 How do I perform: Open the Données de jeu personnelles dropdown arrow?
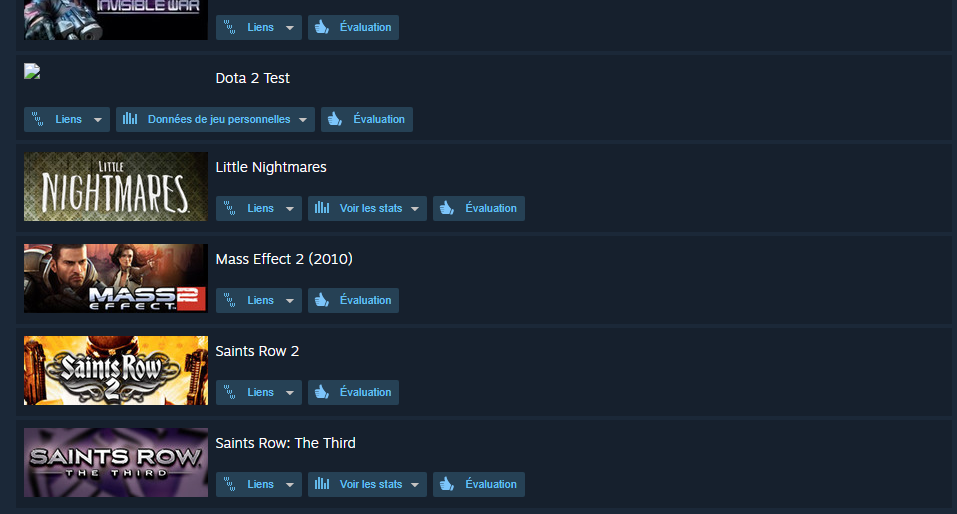303,120
